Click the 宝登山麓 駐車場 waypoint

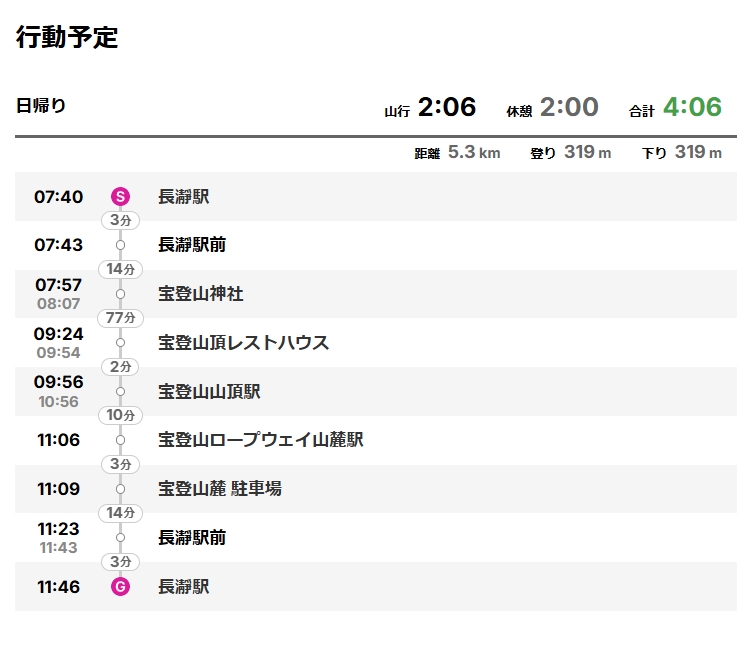pyautogui.click(x=220, y=489)
